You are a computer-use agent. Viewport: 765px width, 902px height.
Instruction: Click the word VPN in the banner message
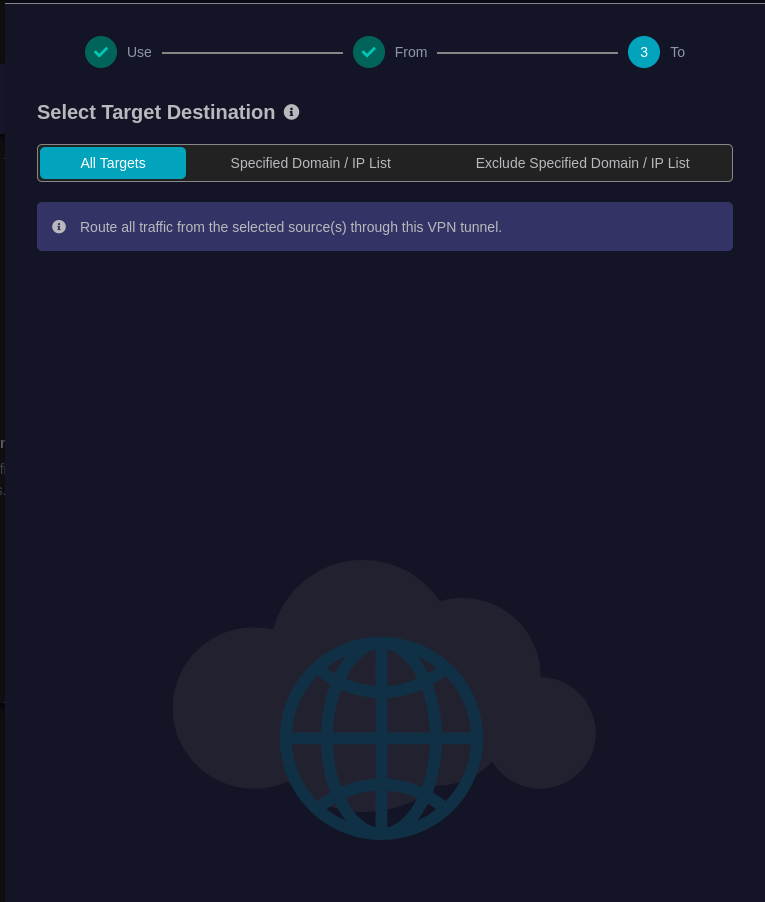pos(442,227)
